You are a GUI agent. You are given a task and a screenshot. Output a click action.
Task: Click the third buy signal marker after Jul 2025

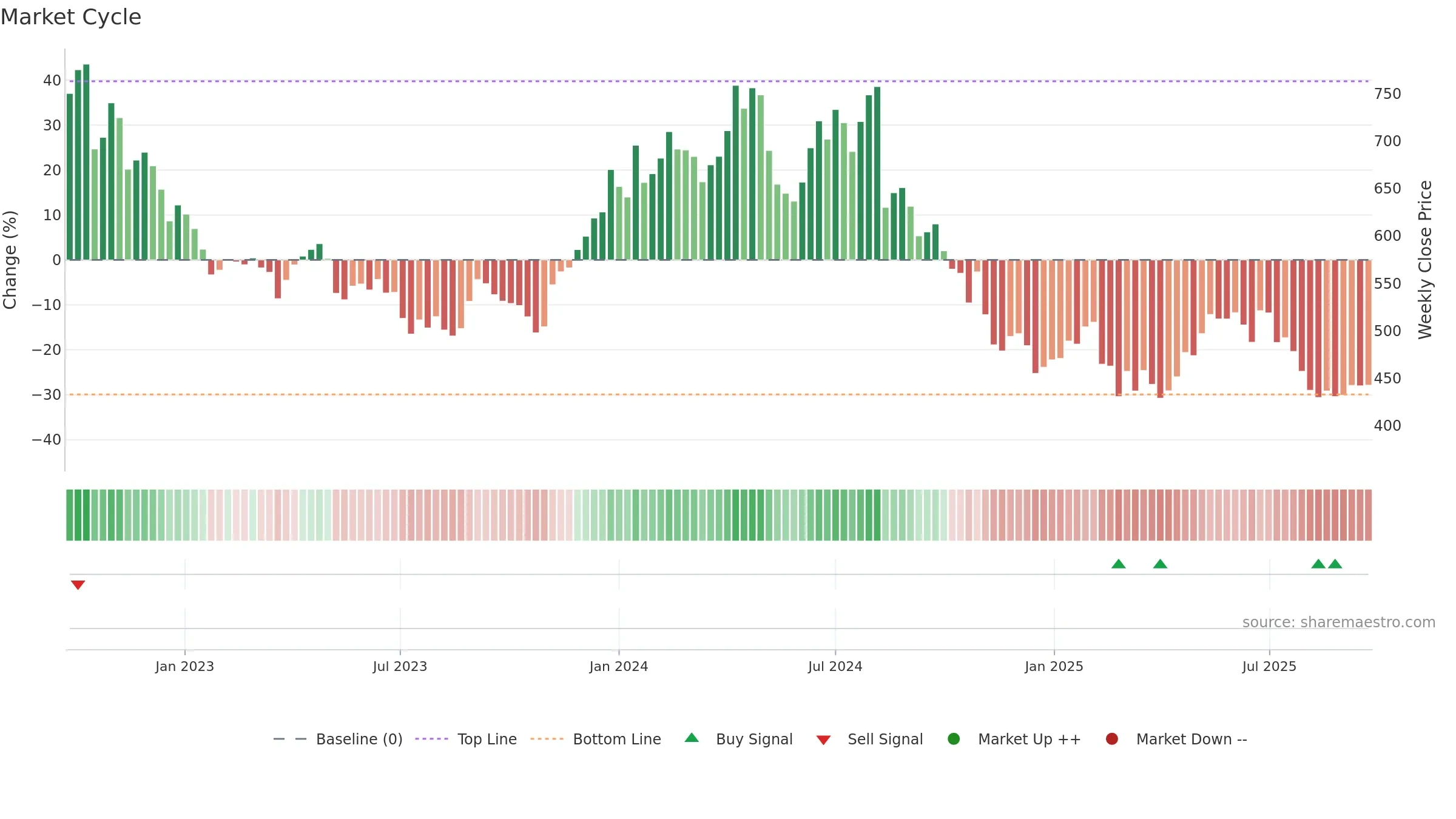pyautogui.click(x=1318, y=564)
